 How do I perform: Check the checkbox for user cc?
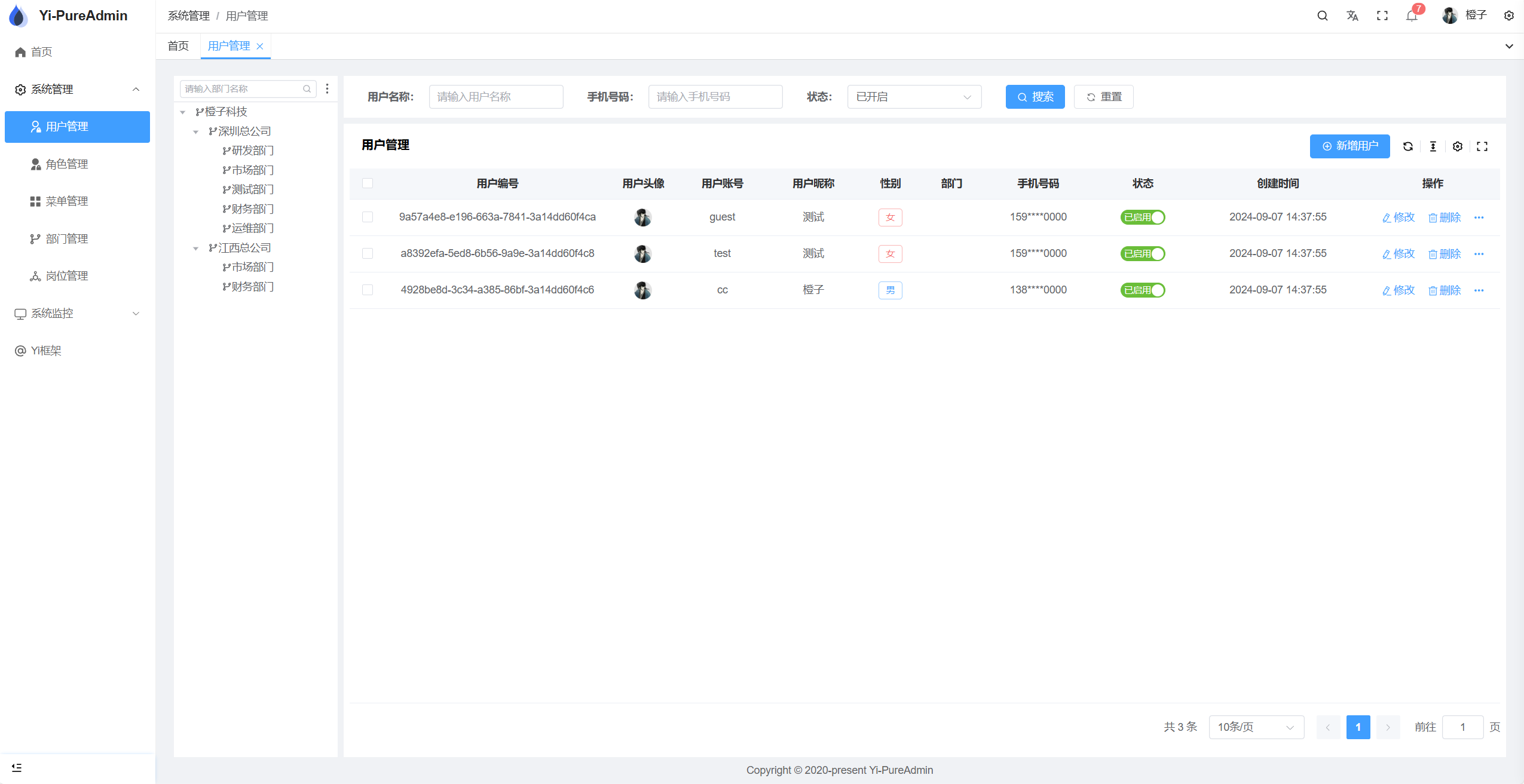pos(368,290)
